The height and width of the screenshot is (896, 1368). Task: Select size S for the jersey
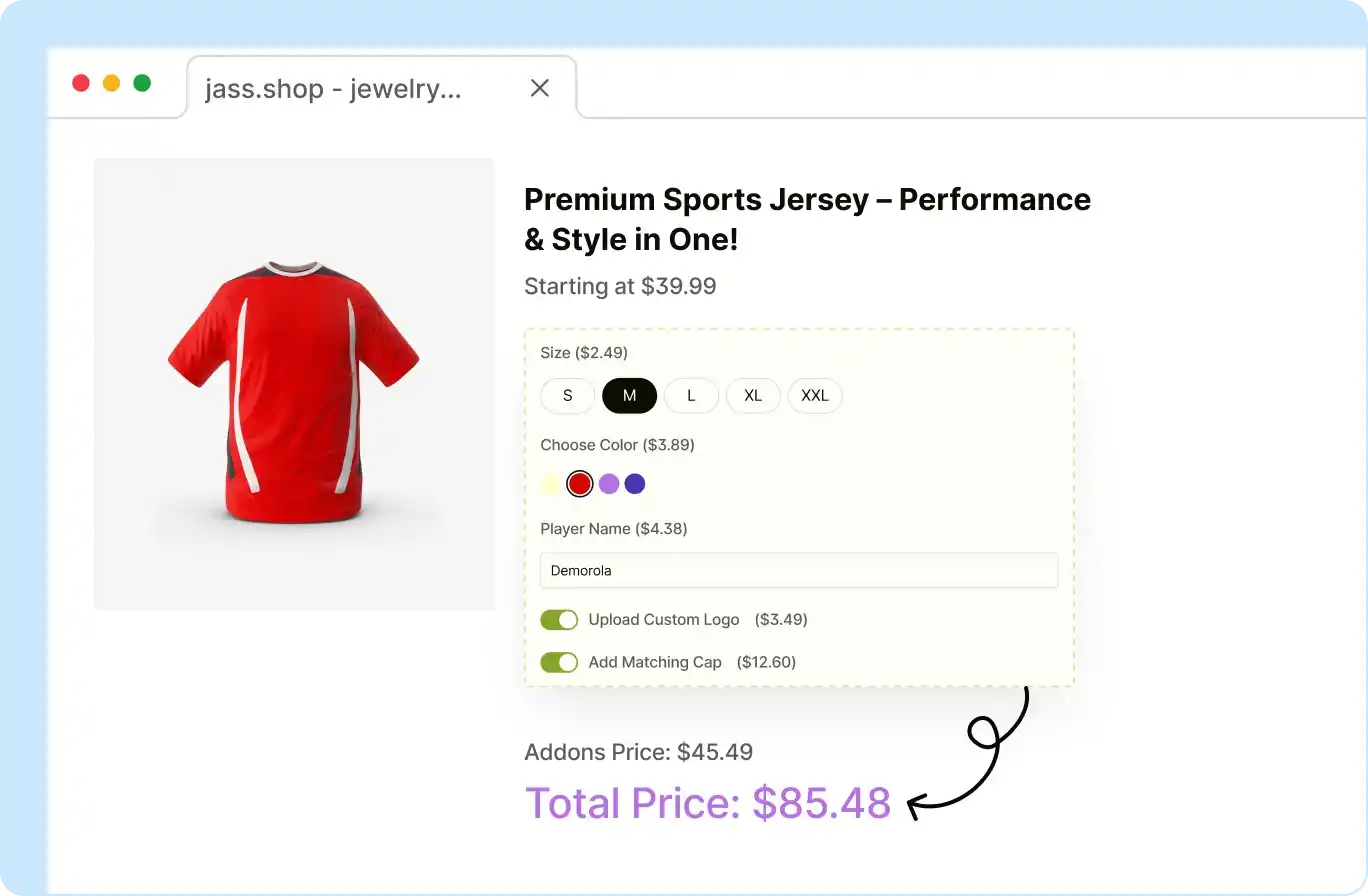pyautogui.click(x=567, y=395)
